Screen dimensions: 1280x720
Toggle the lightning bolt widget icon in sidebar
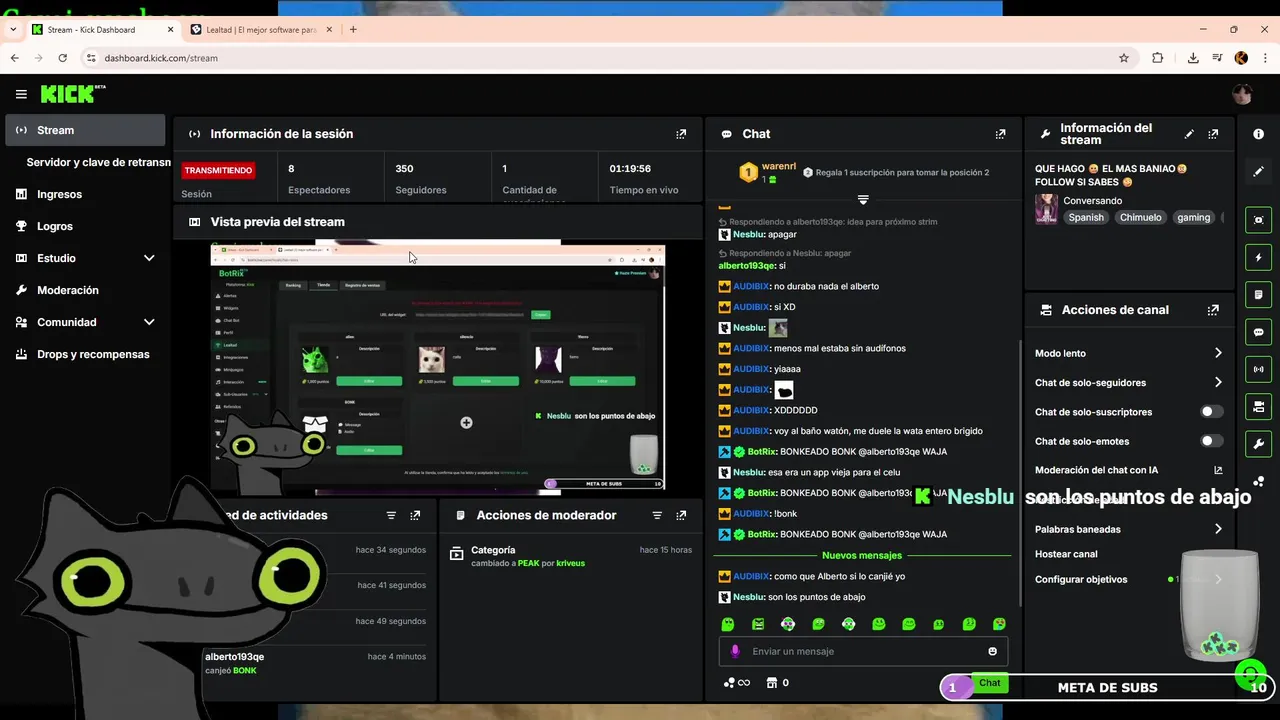coord(1258,257)
